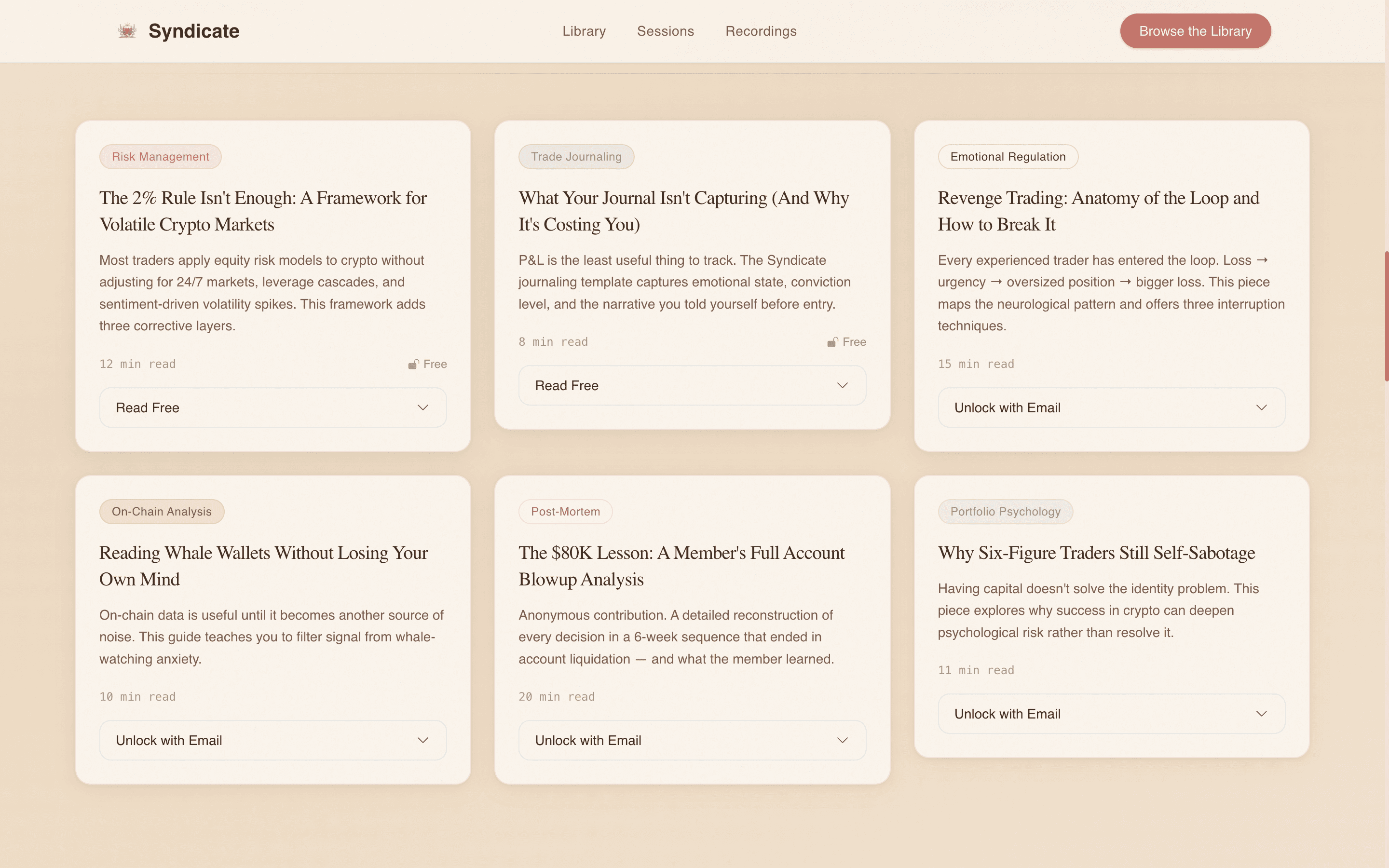Open The $80K Lesson article title
The image size is (1389, 868).
point(681,566)
